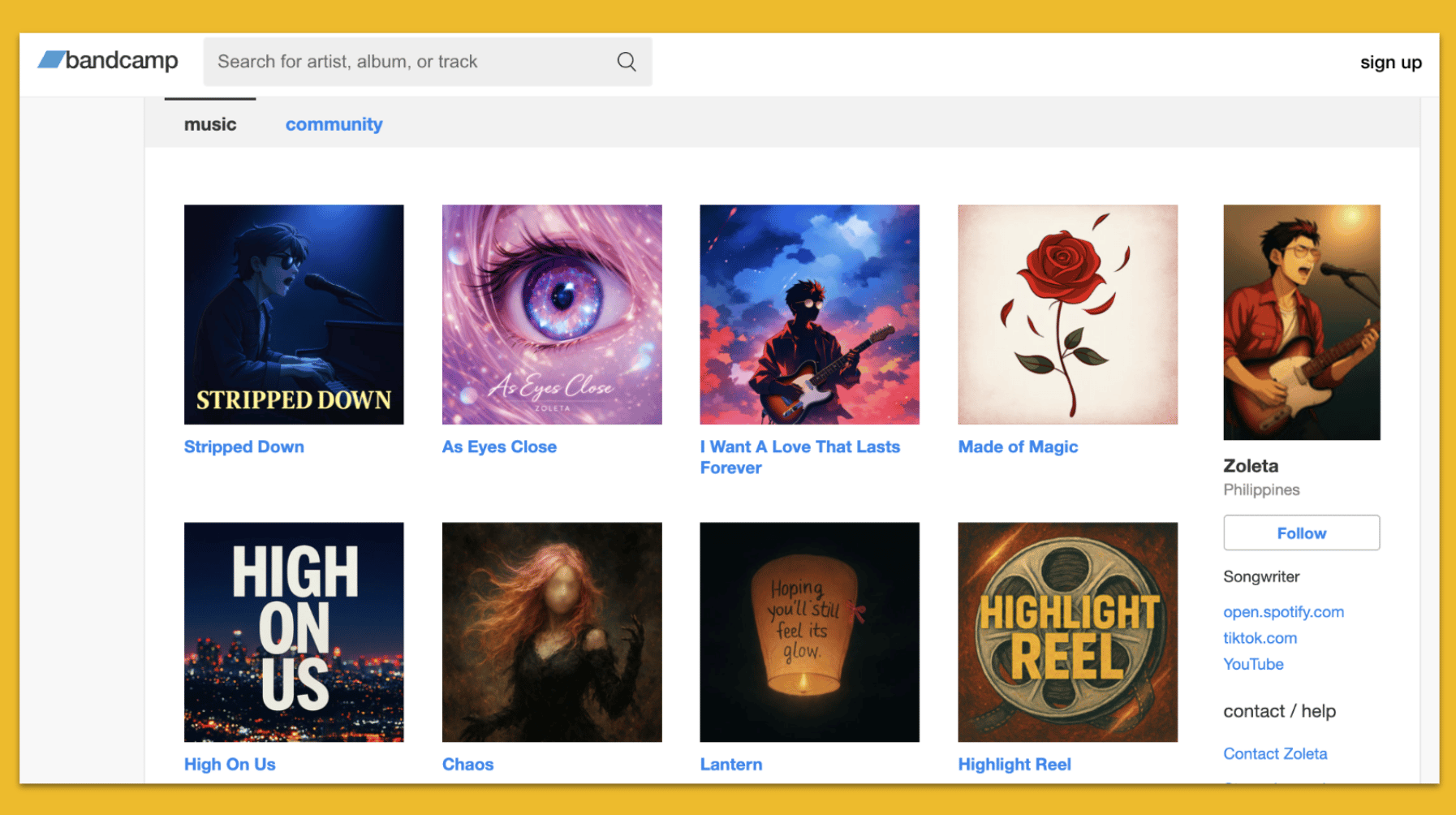Follow the artist Zoleta
The height and width of the screenshot is (815, 1456).
tap(1302, 533)
